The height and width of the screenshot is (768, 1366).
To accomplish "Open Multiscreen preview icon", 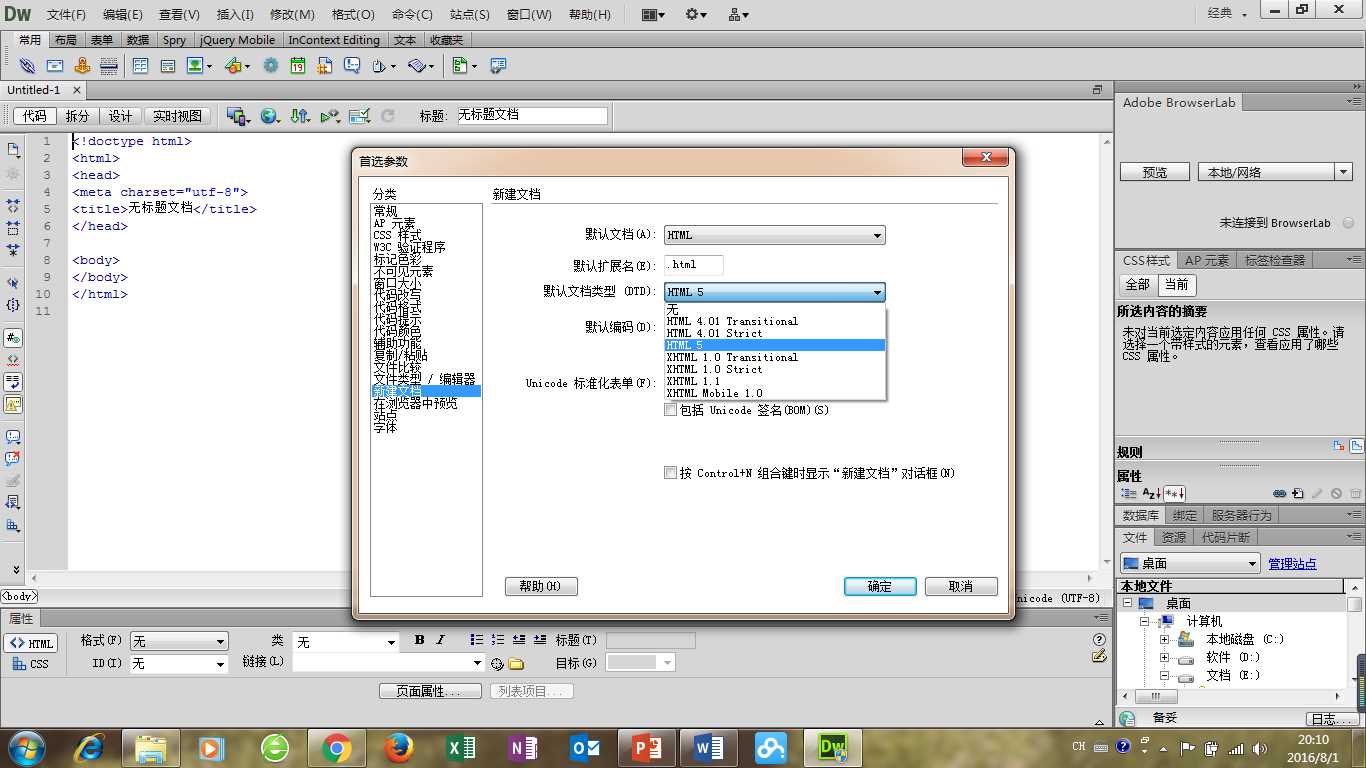I will tap(238, 116).
